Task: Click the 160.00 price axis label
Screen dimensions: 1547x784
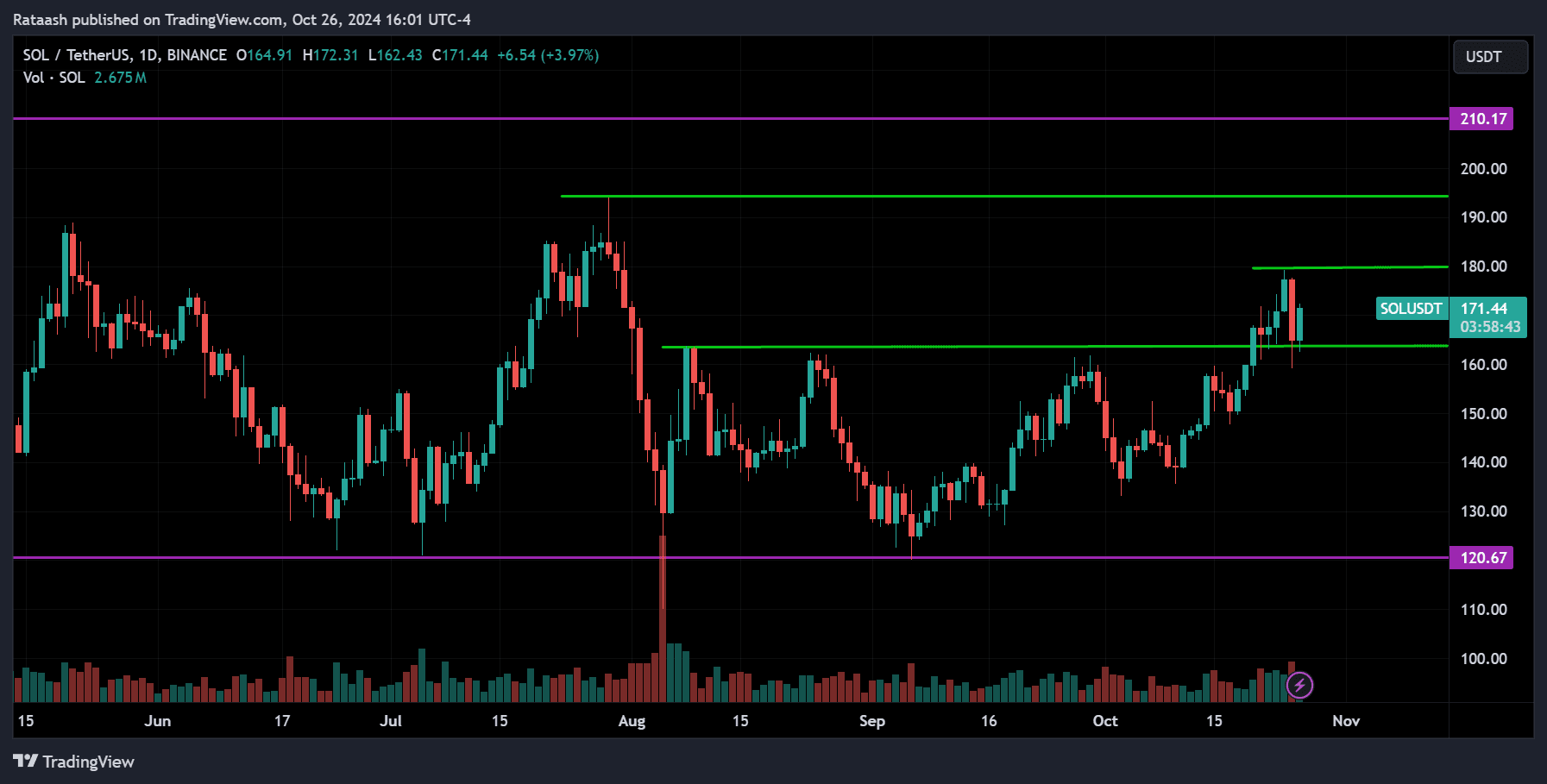Action: click(1484, 365)
